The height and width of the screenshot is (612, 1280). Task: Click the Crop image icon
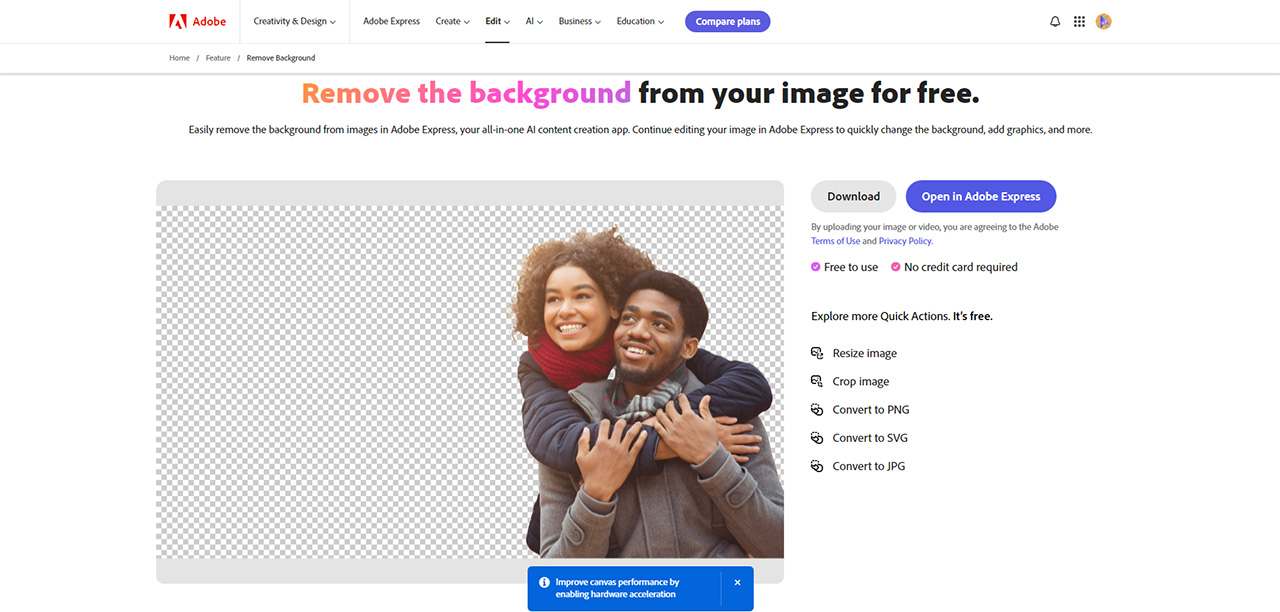point(817,381)
